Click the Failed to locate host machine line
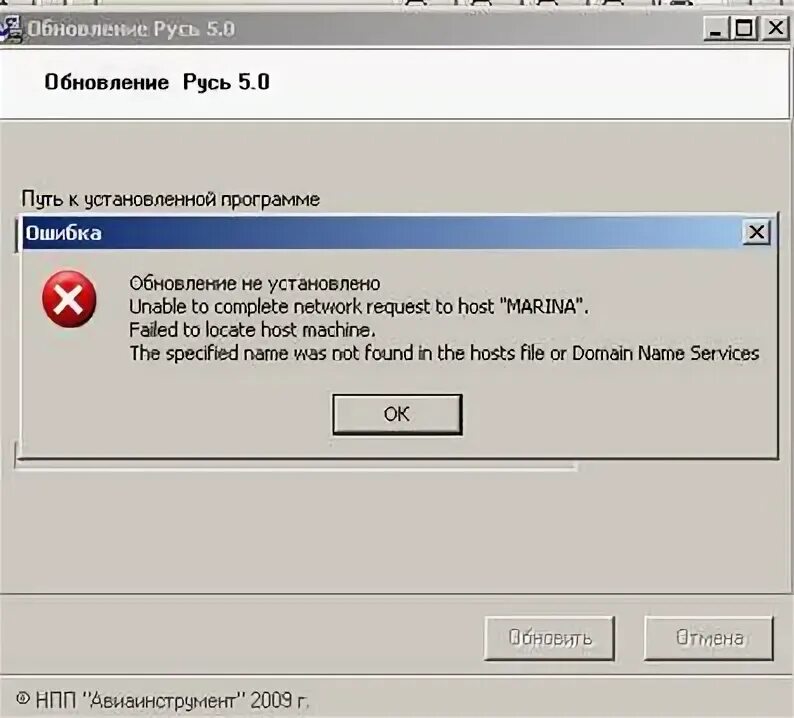The width and height of the screenshot is (794, 718). (x=252, y=330)
